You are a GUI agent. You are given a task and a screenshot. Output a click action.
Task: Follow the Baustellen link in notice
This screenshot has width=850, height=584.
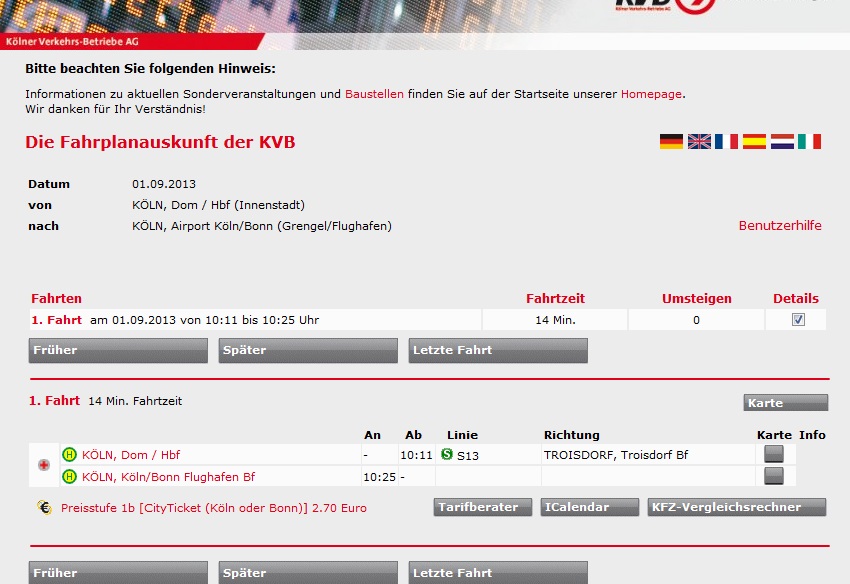tap(374, 94)
